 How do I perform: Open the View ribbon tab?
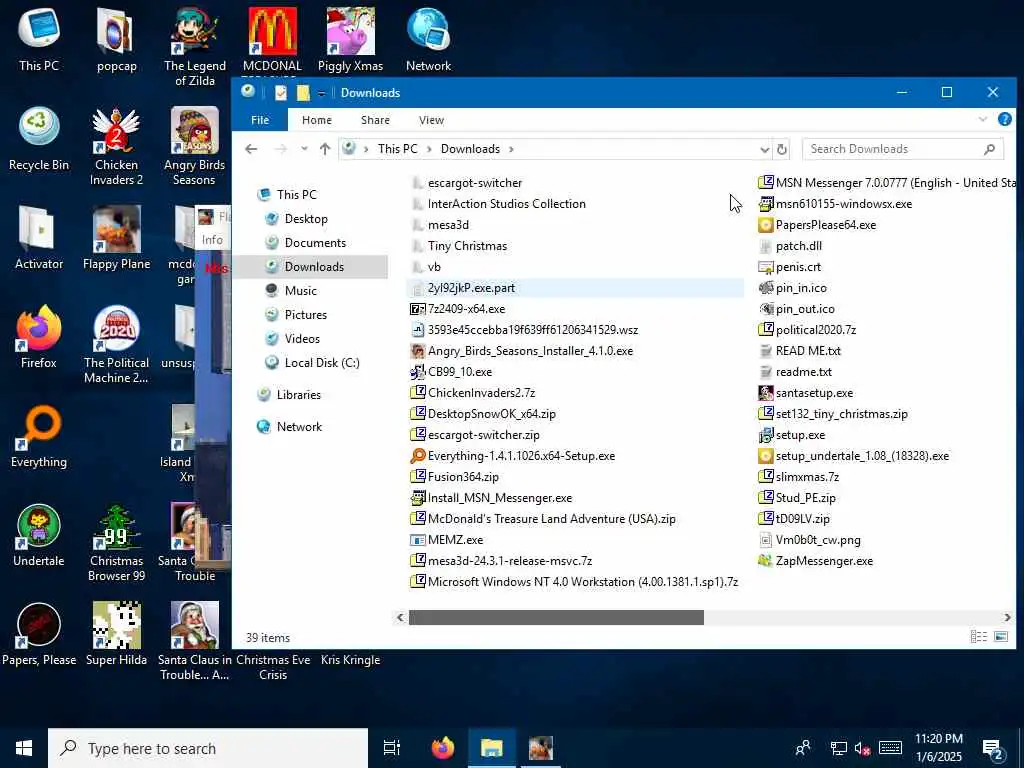pyautogui.click(x=431, y=120)
